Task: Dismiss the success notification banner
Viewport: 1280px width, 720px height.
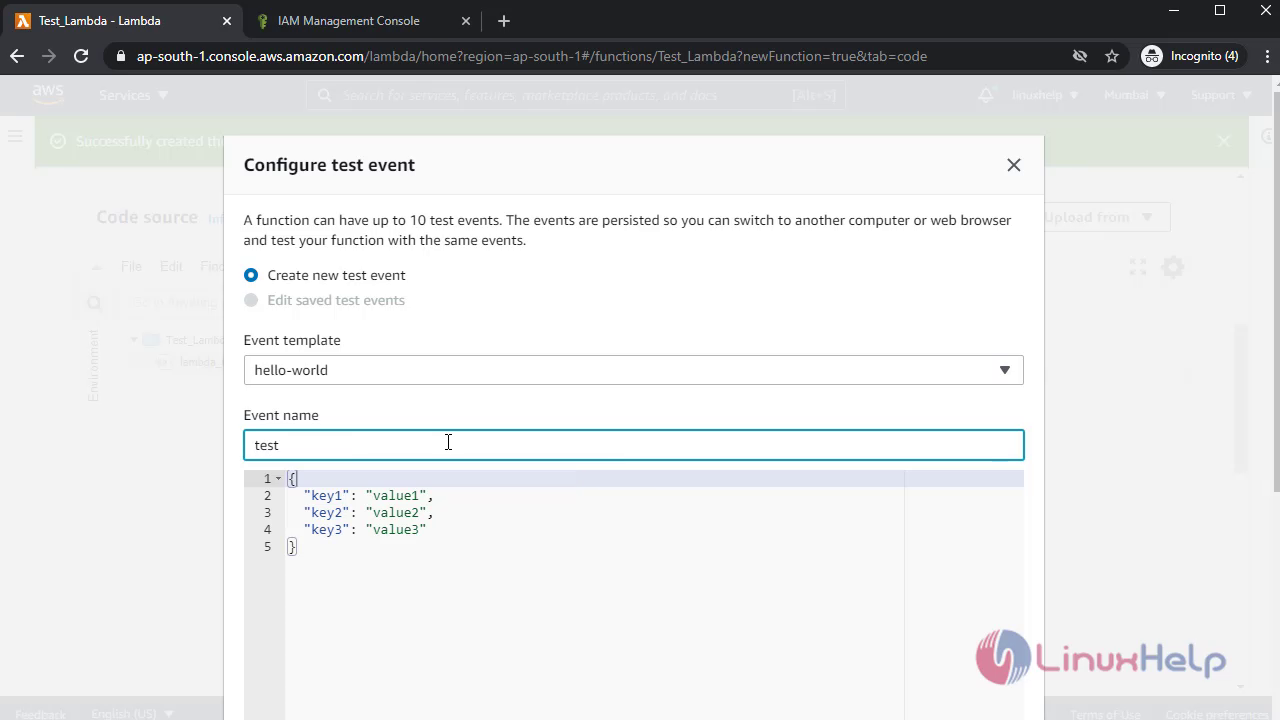Action: [x=1224, y=141]
